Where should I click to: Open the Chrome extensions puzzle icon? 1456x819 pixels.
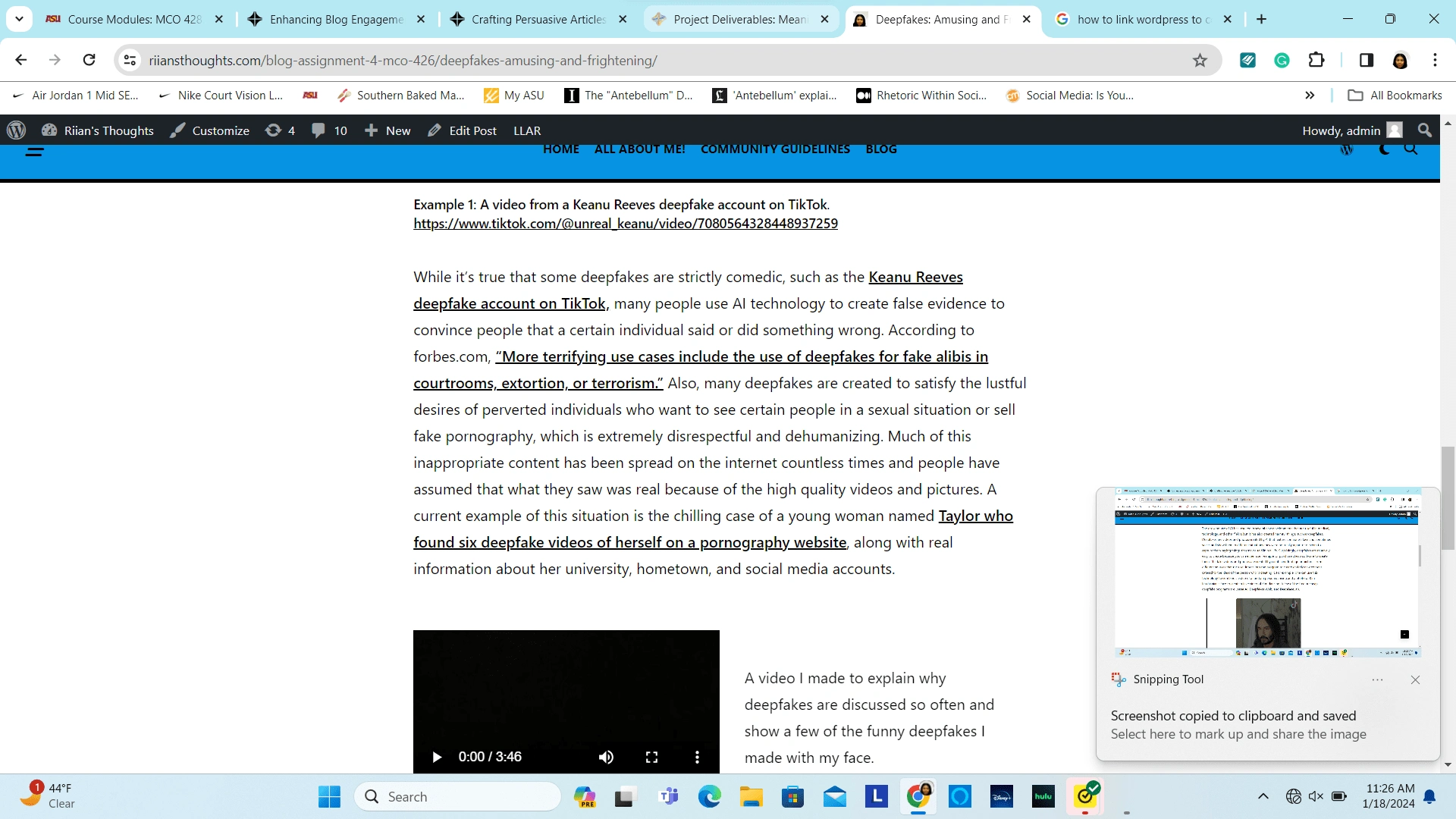[1316, 61]
